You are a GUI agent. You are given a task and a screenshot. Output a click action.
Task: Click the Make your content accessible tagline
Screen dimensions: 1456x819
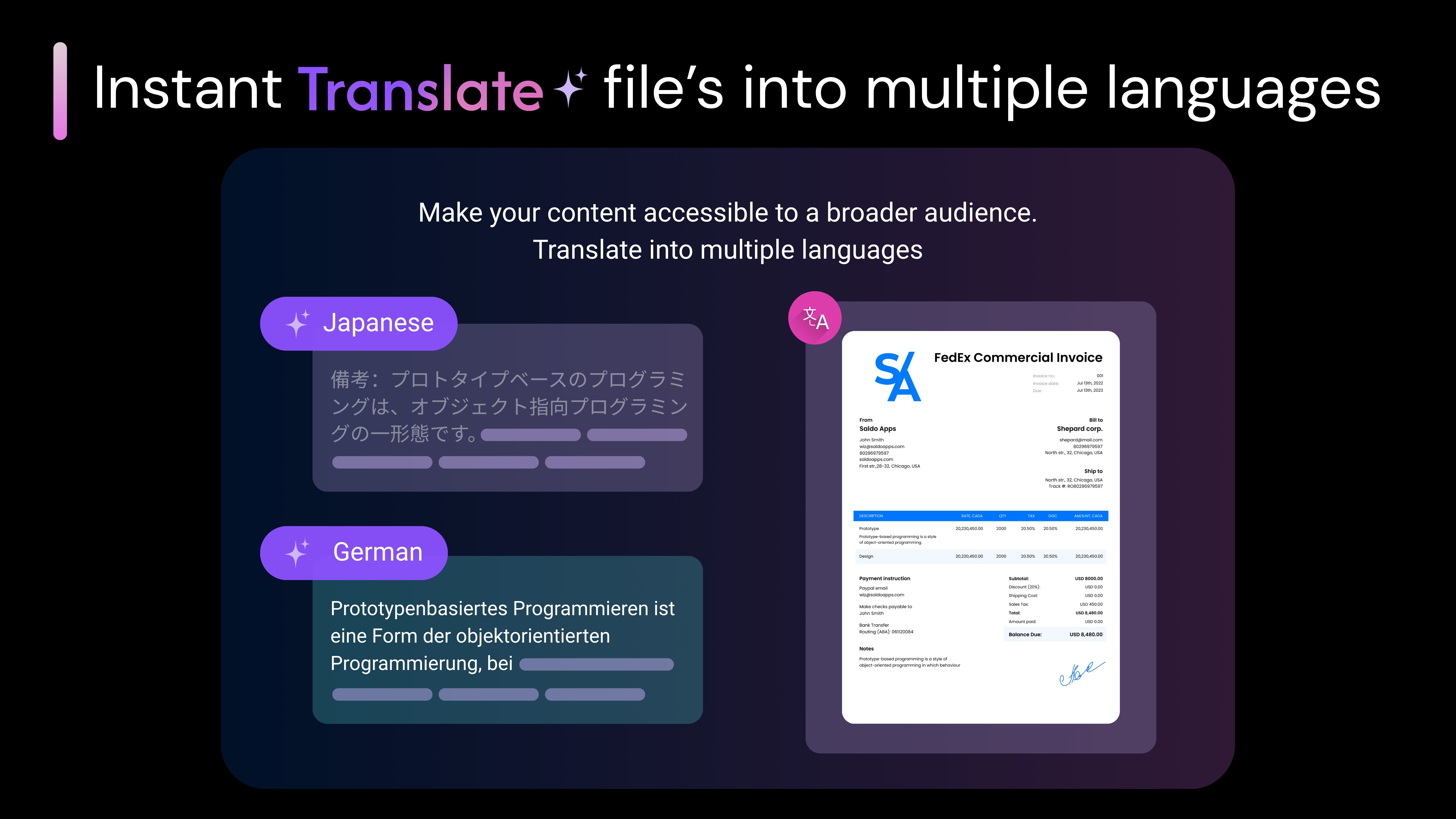(728, 213)
